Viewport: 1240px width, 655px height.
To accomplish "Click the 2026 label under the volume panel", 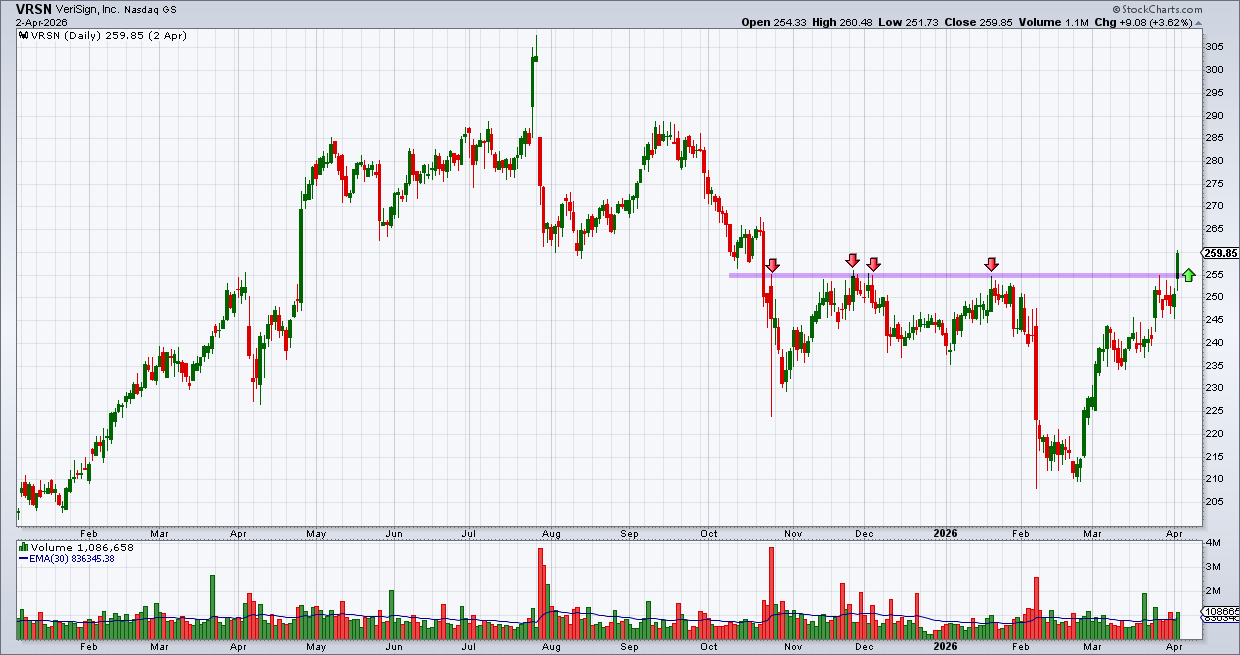I will [x=945, y=648].
